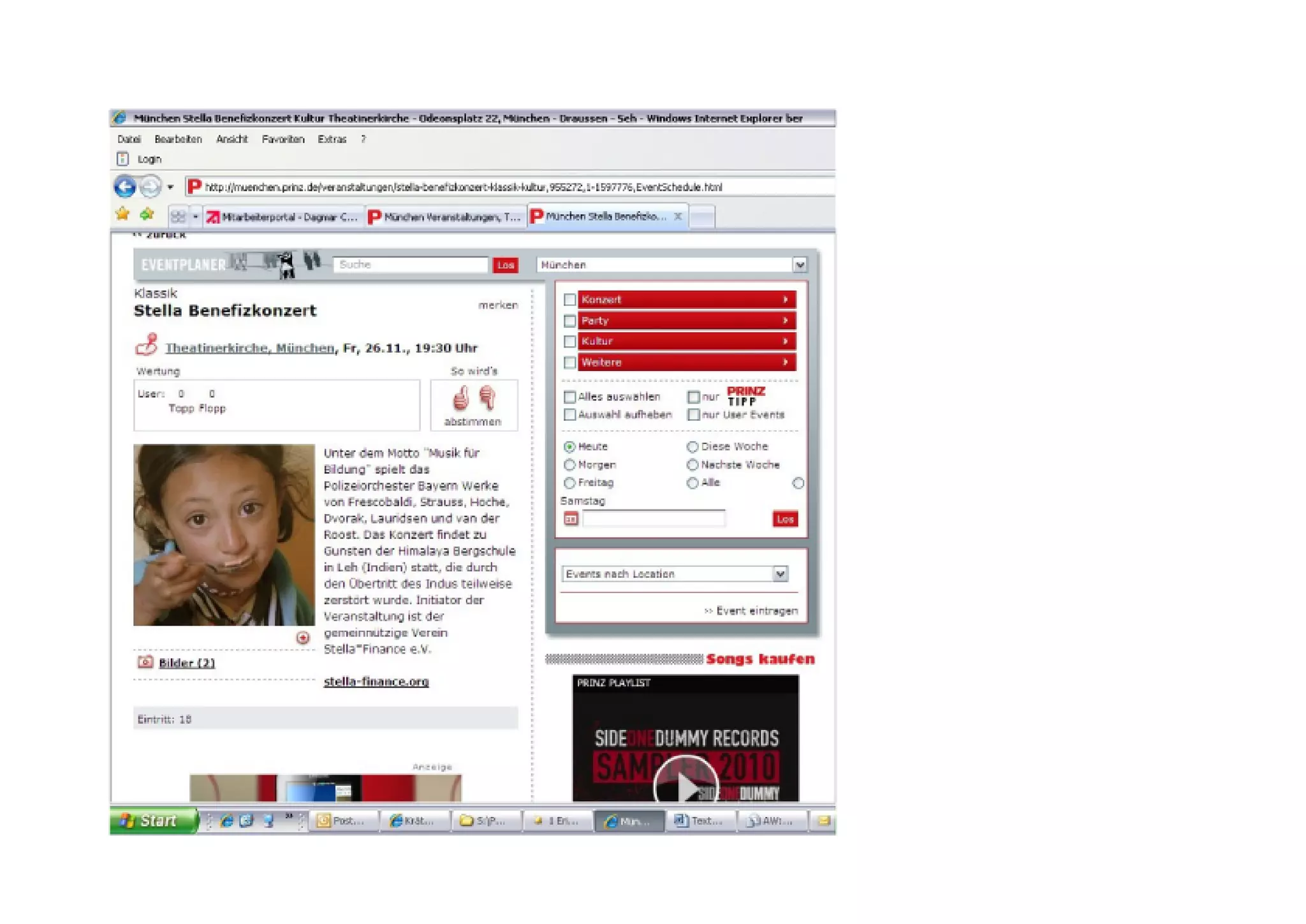Vote thumbs down for the event
The width and height of the screenshot is (1306, 924).
487,398
